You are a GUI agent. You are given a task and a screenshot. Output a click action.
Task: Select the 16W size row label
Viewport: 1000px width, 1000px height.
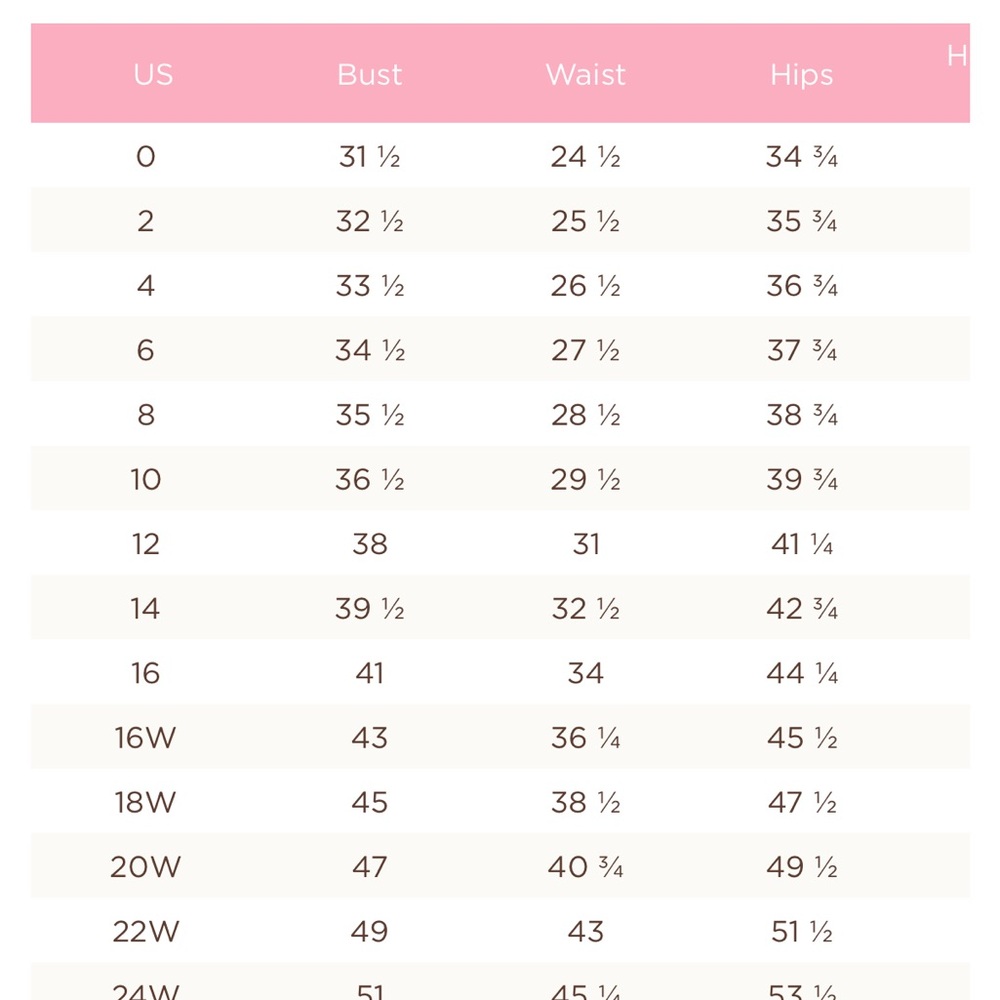(x=145, y=738)
